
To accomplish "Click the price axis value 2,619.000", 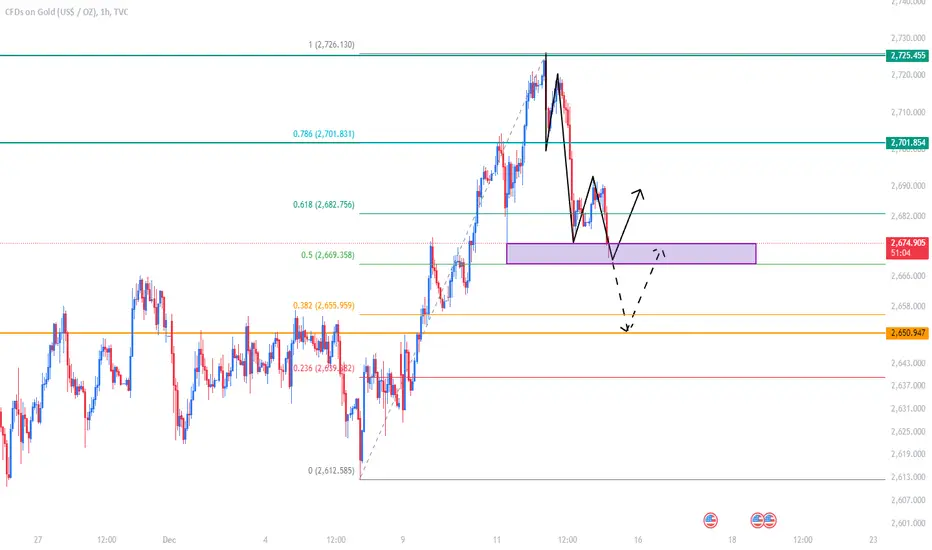I will (x=908, y=454).
